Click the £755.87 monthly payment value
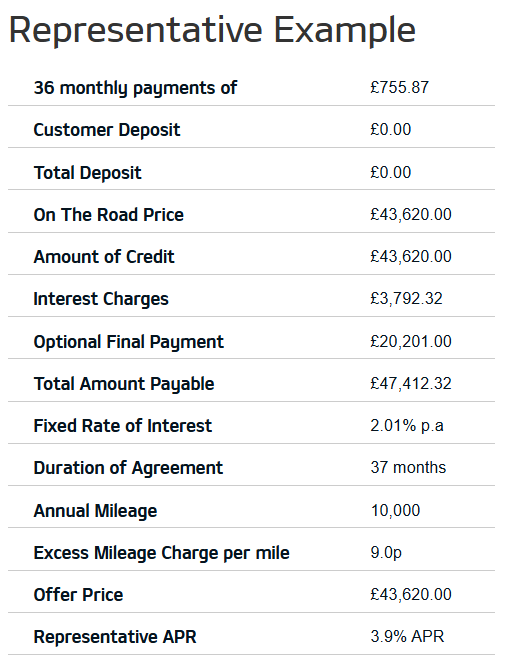This screenshot has width=530, height=666. point(400,87)
